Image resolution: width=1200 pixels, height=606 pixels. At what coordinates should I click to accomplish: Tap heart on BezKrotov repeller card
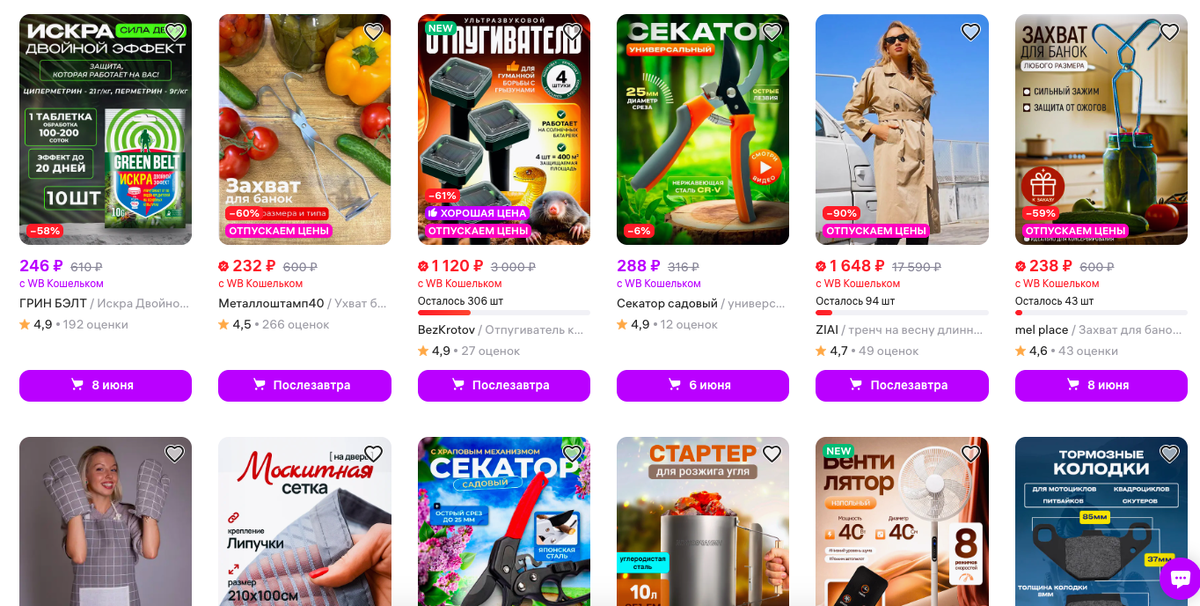click(x=572, y=32)
